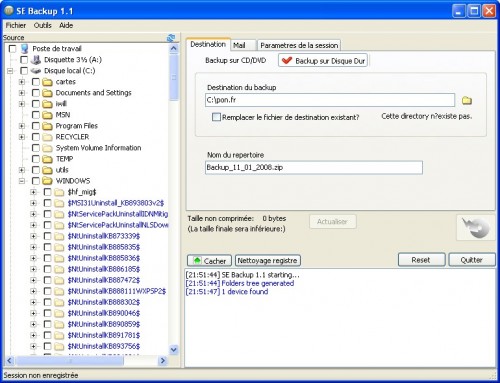Tick the $NtUninstallKB893756$ checkbox
500x383 pixels.
(47, 346)
